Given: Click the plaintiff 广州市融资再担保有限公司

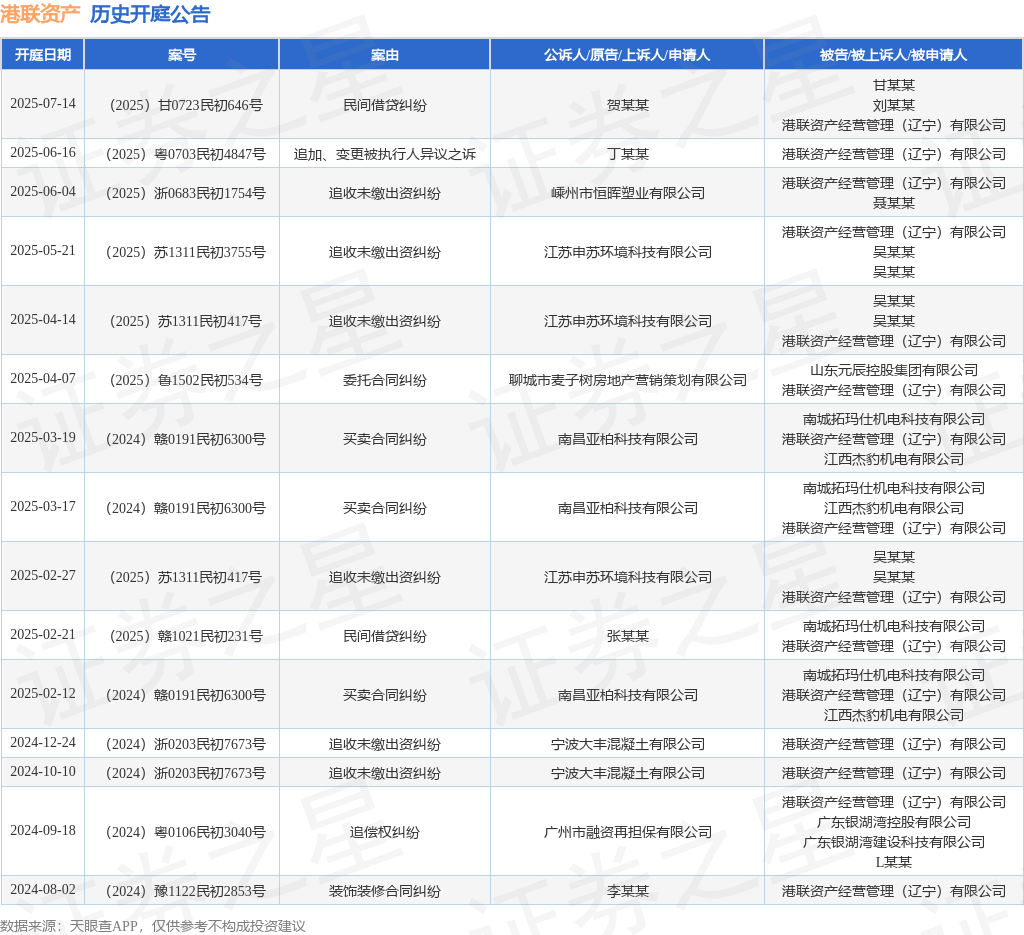Looking at the screenshot, I should [x=628, y=832].
